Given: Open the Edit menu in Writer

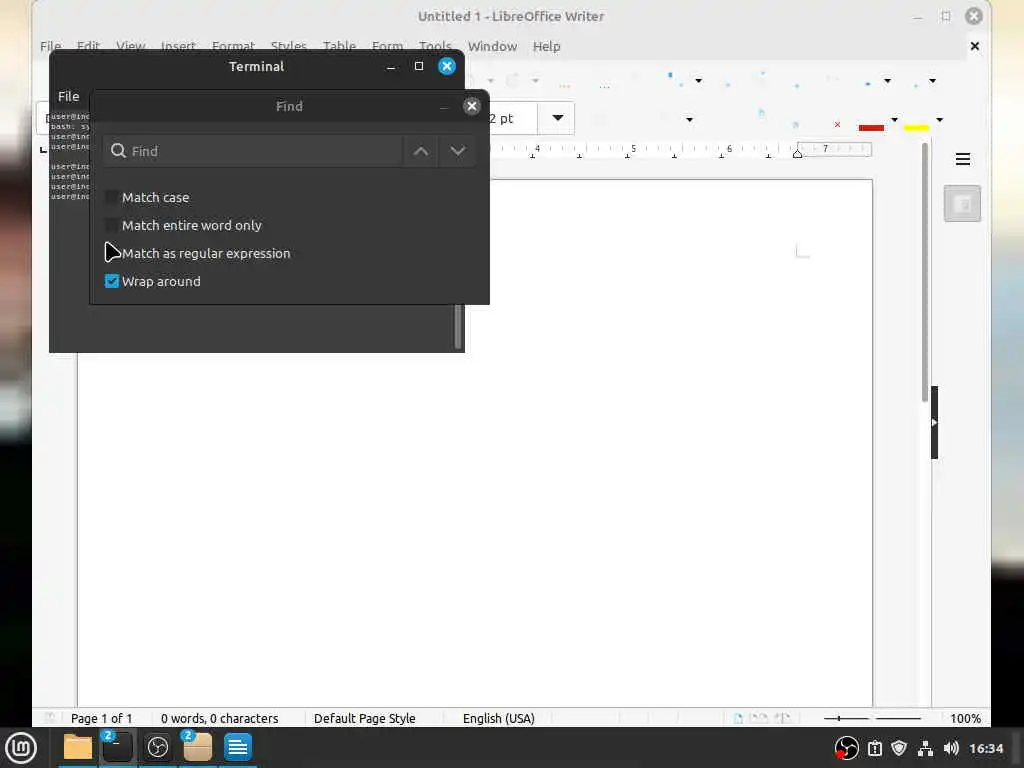Looking at the screenshot, I should 88,46.
